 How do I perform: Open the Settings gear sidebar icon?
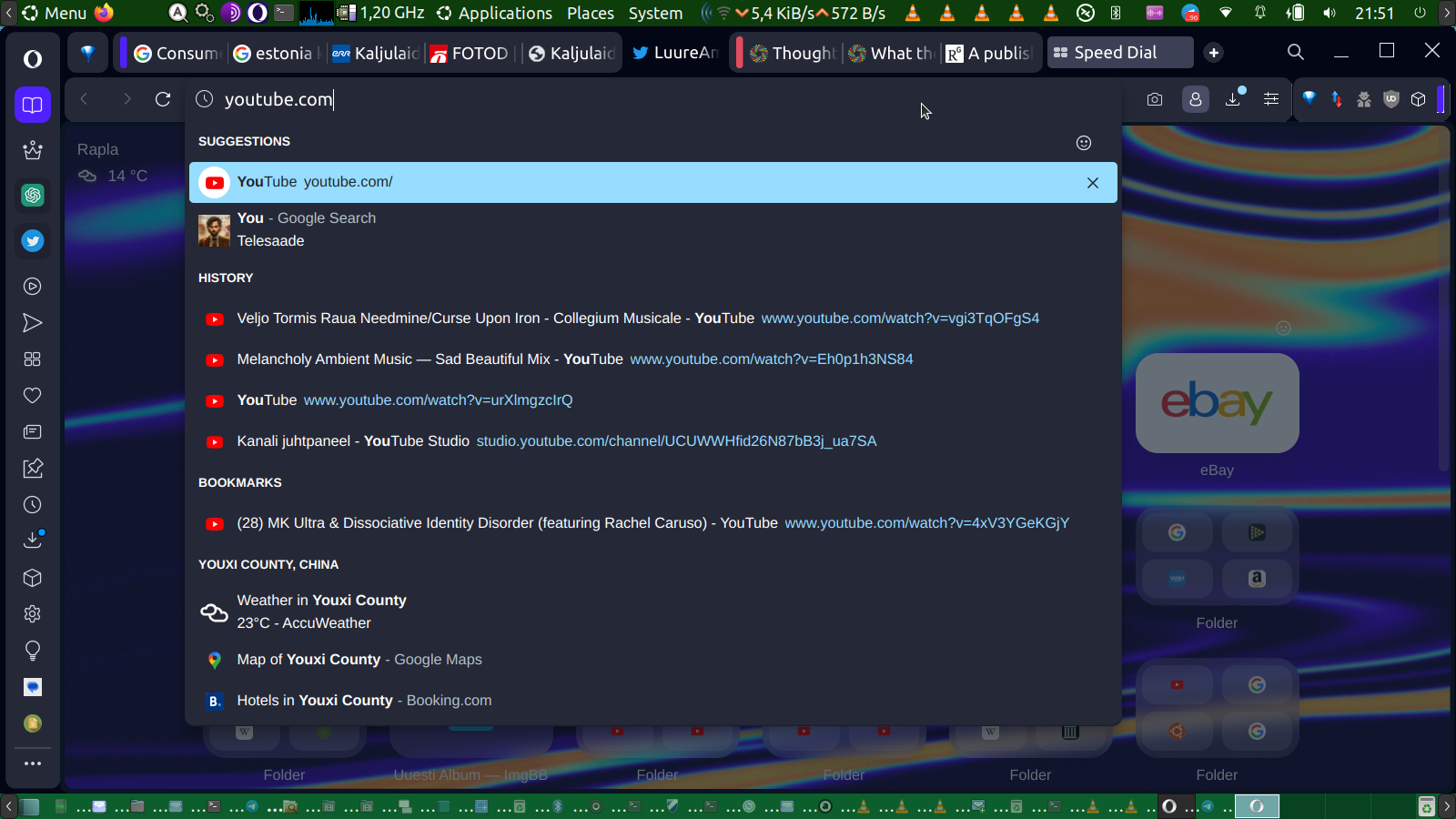33,614
